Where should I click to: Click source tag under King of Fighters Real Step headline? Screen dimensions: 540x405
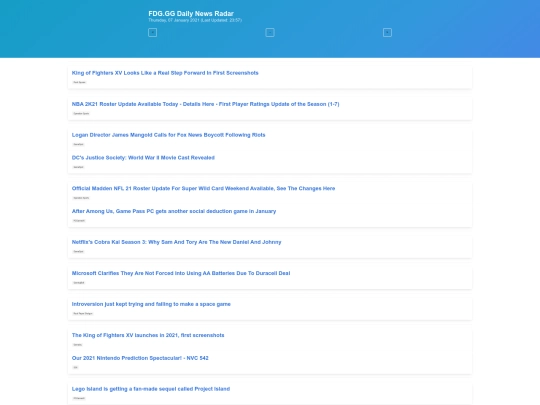[x=80, y=82]
